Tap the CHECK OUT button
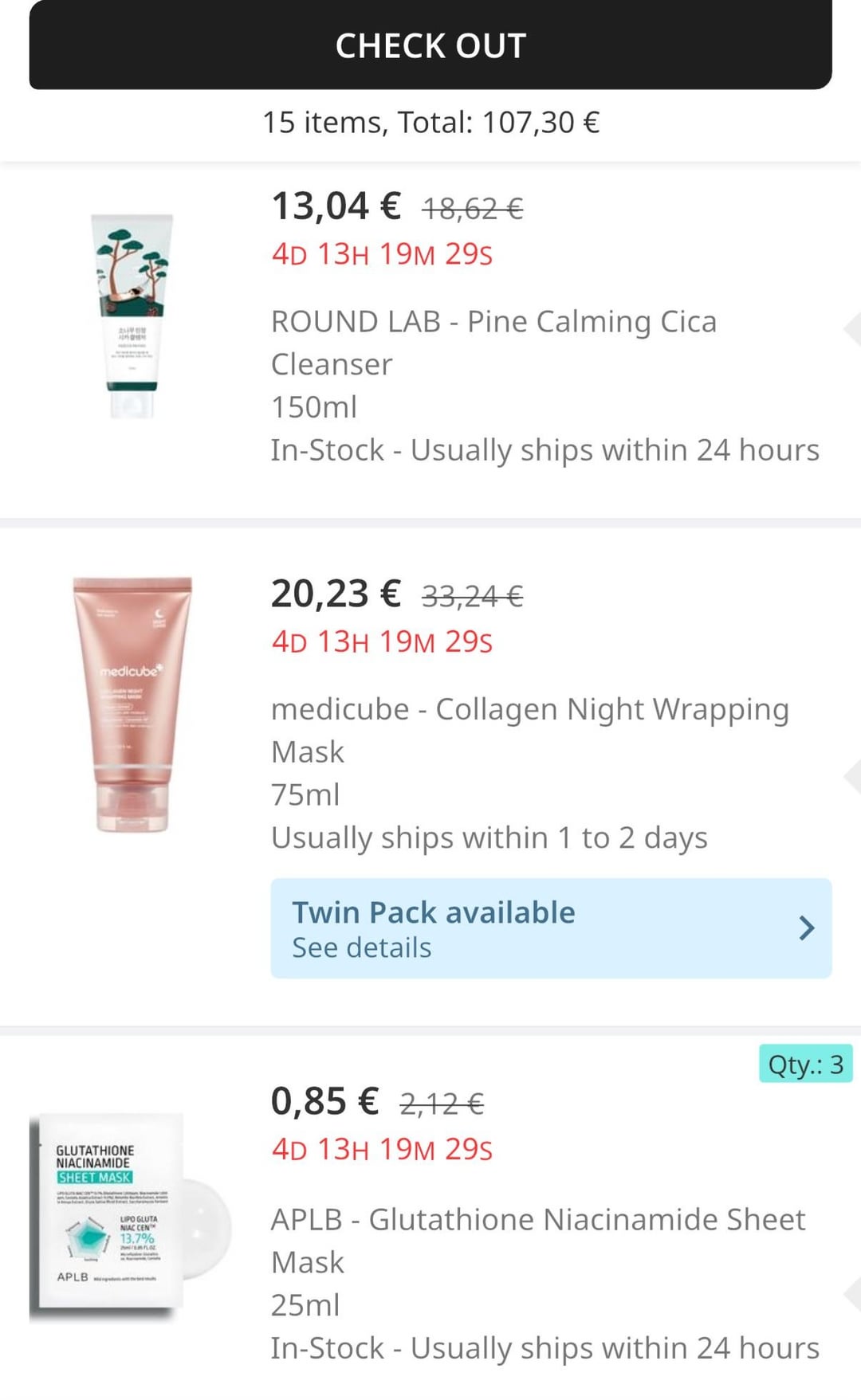 point(431,45)
